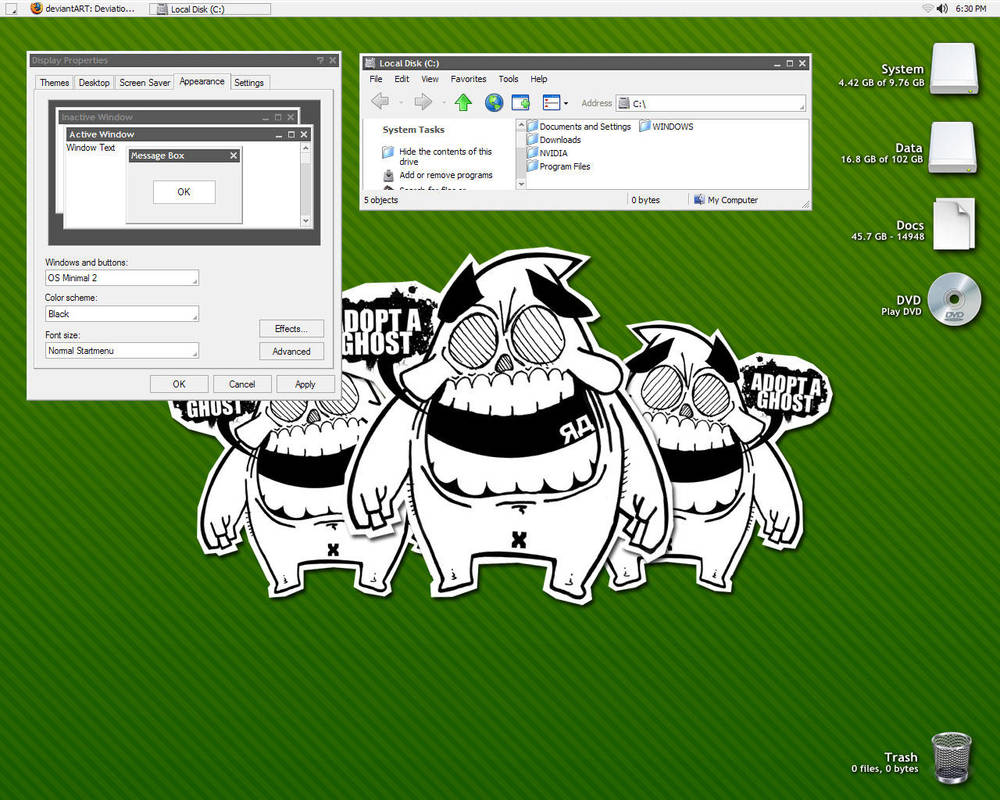Open the Trash bin desktop icon
The image size is (1000, 800).
(952, 758)
